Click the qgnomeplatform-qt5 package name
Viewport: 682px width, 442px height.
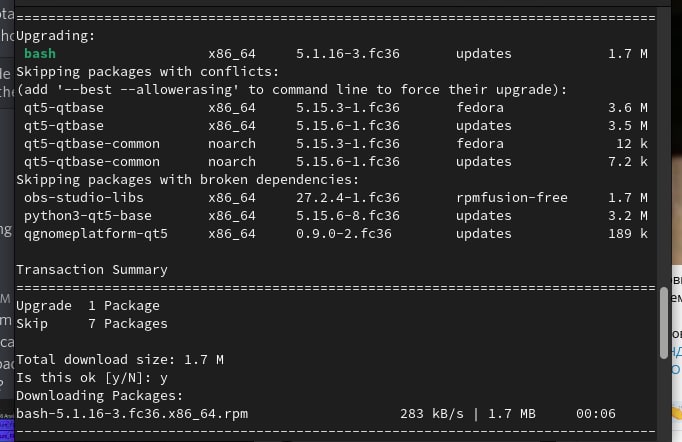tap(96, 234)
